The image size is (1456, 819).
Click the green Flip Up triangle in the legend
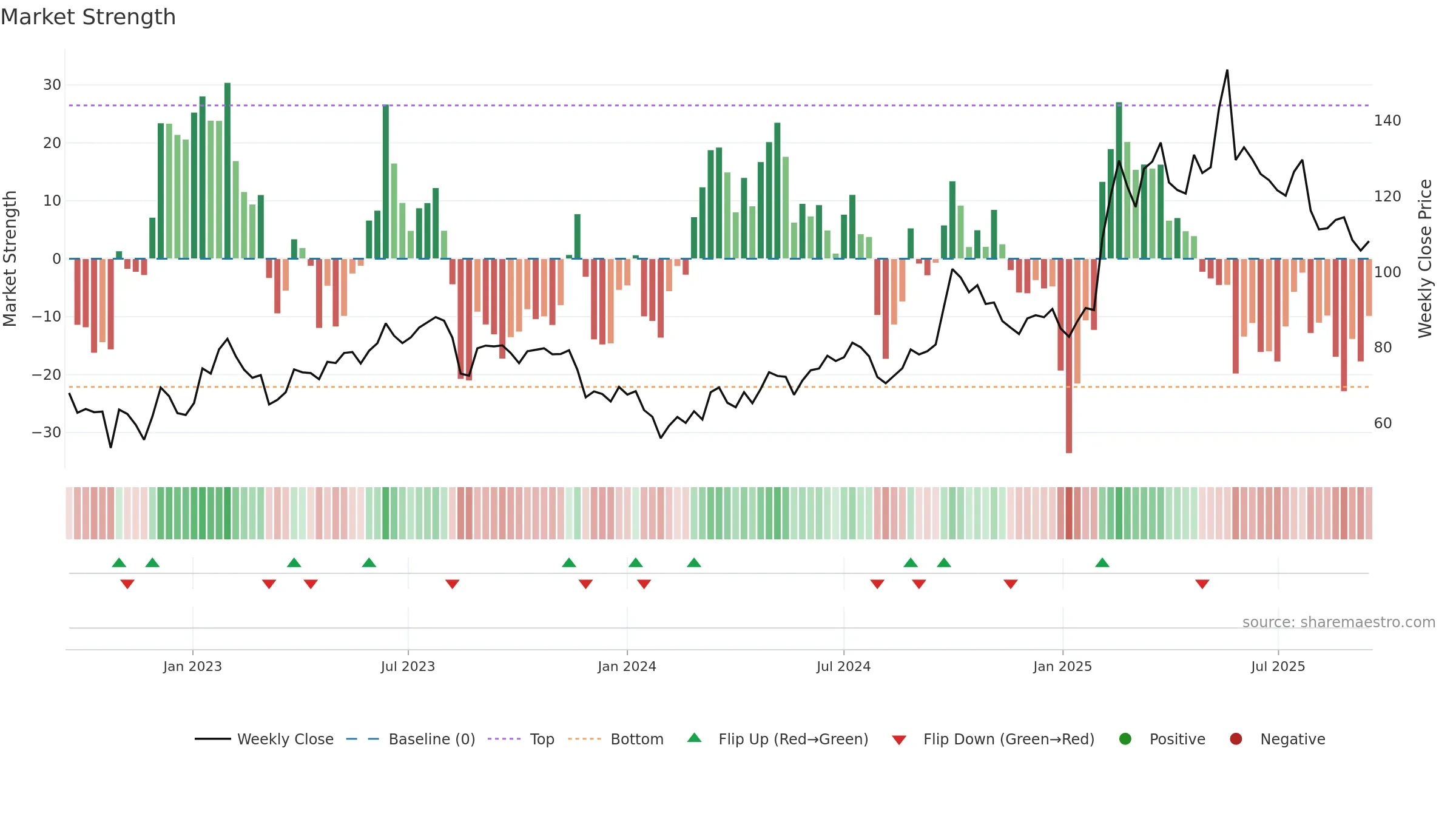(x=695, y=738)
